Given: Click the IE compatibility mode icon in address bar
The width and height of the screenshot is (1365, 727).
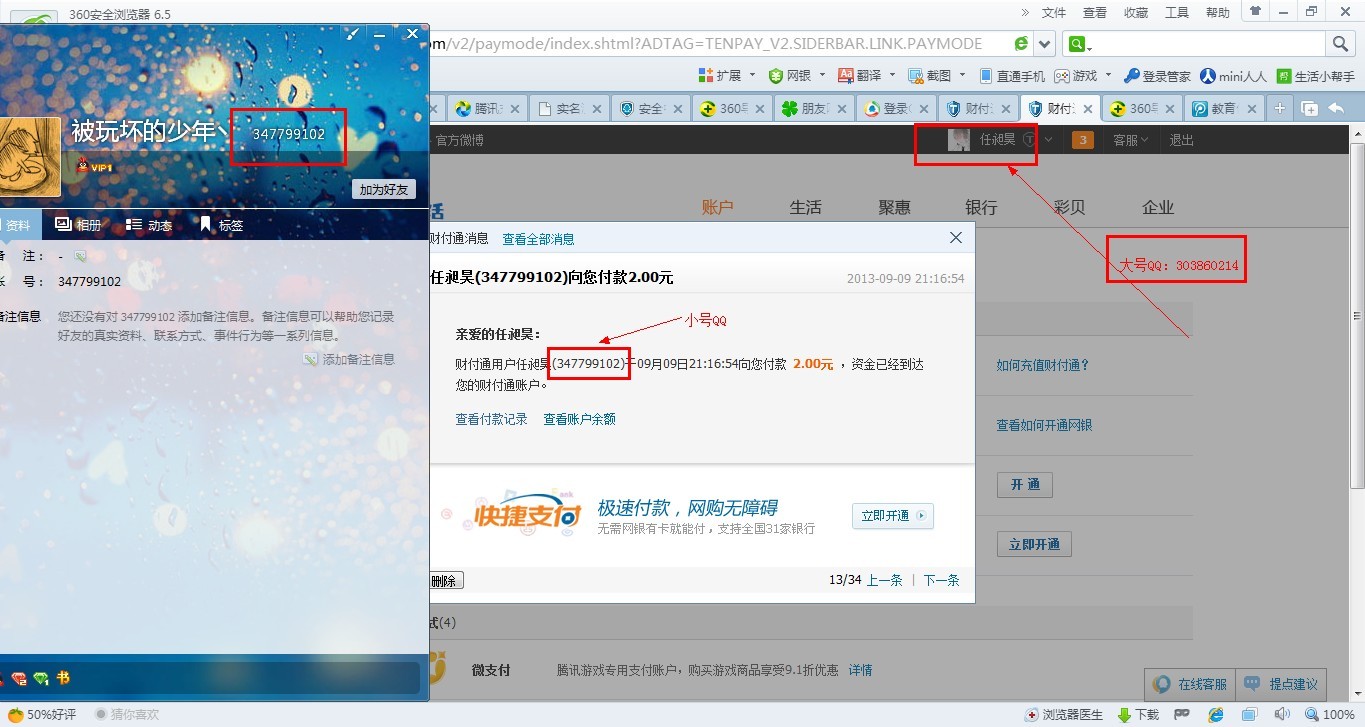Looking at the screenshot, I should pyautogui.click(x=1021, y=44).
